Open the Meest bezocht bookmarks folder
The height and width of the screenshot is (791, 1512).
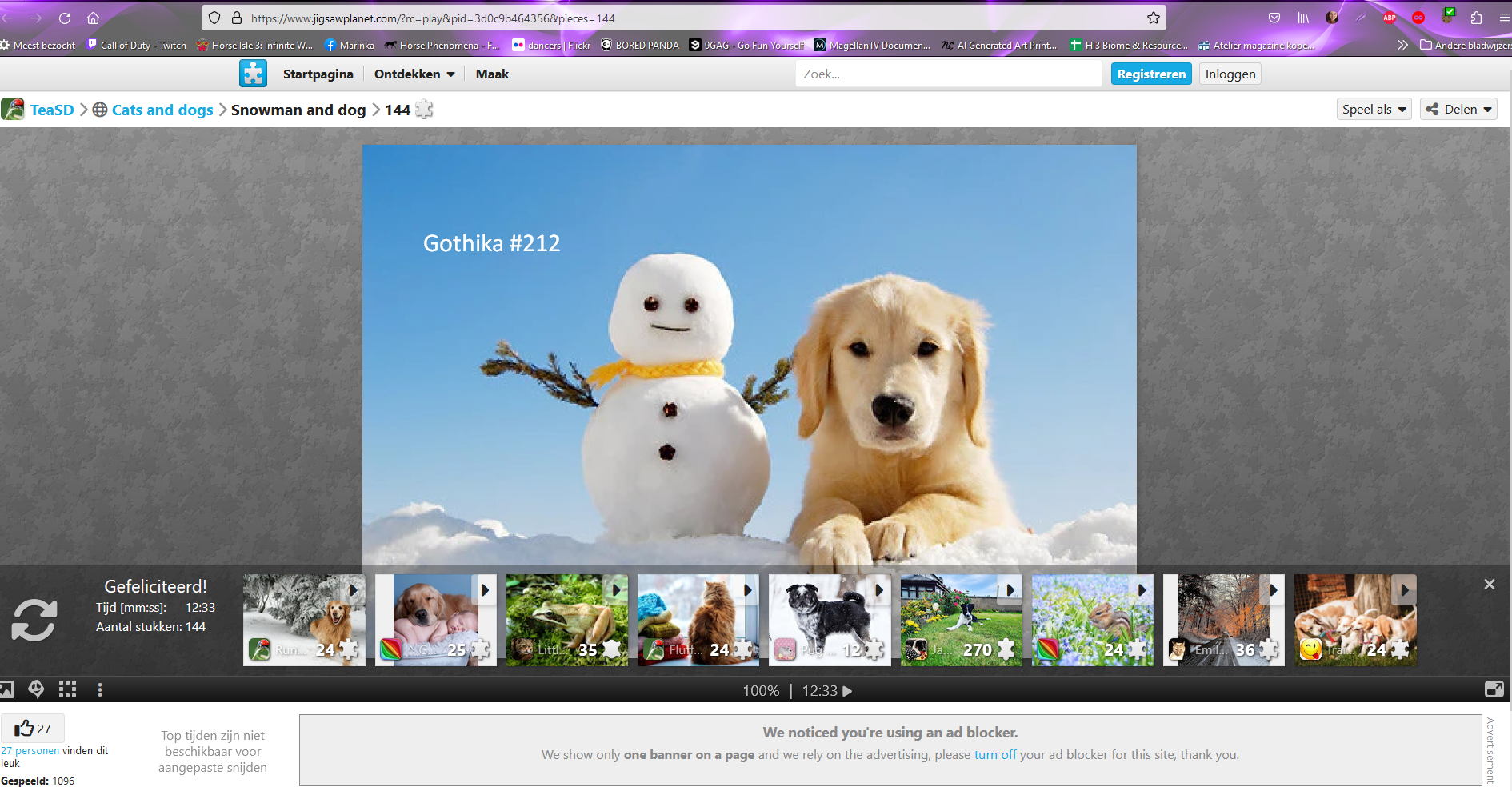tap(38, 45)
